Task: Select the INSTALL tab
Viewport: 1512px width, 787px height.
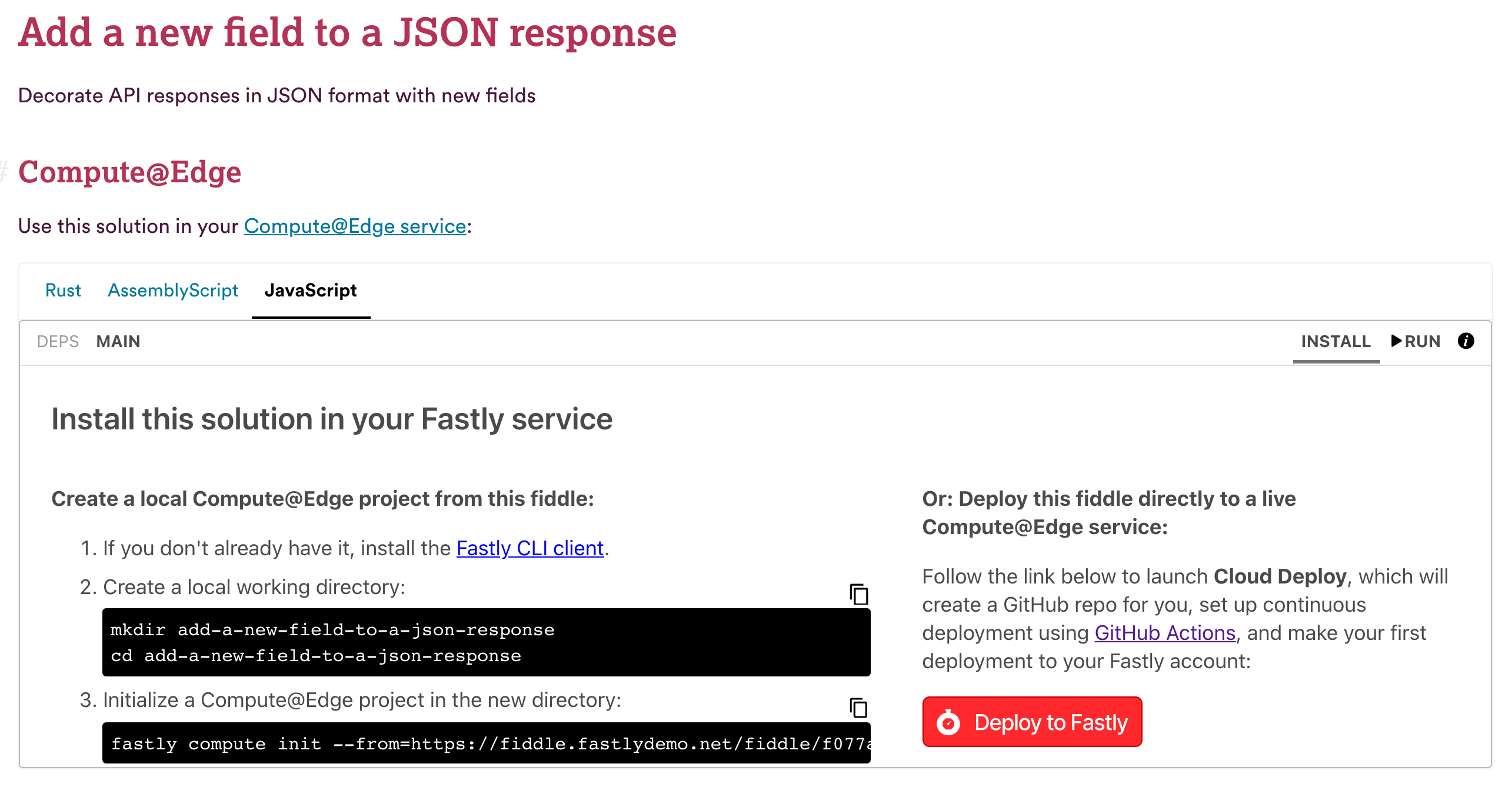Action: (1336, 341)
